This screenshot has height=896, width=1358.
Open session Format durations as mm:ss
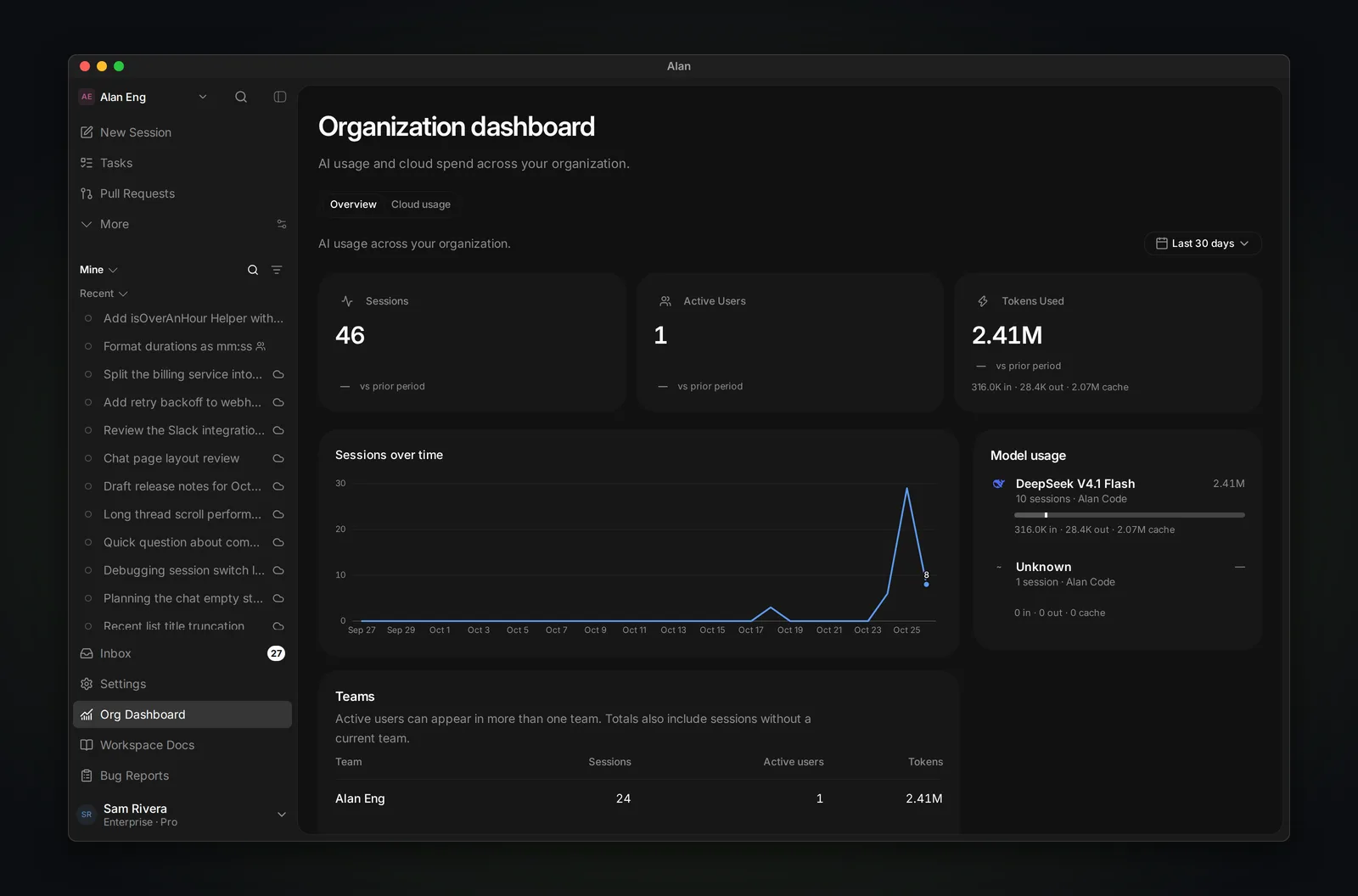[x=182, y=346]
